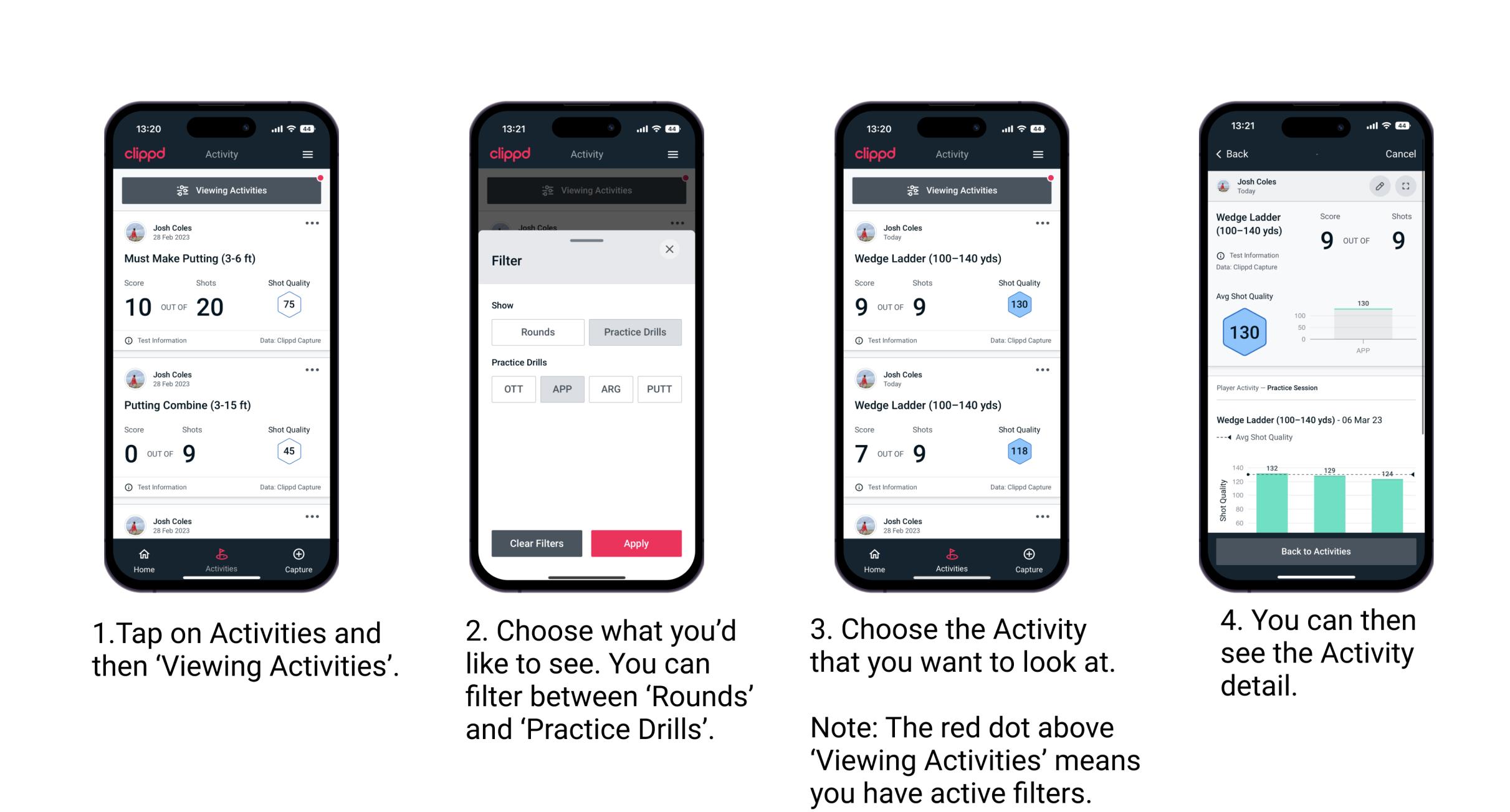Tap Back to Activities button
The height and width of the screenshot is (812, 1510).
click(1316, 551)
